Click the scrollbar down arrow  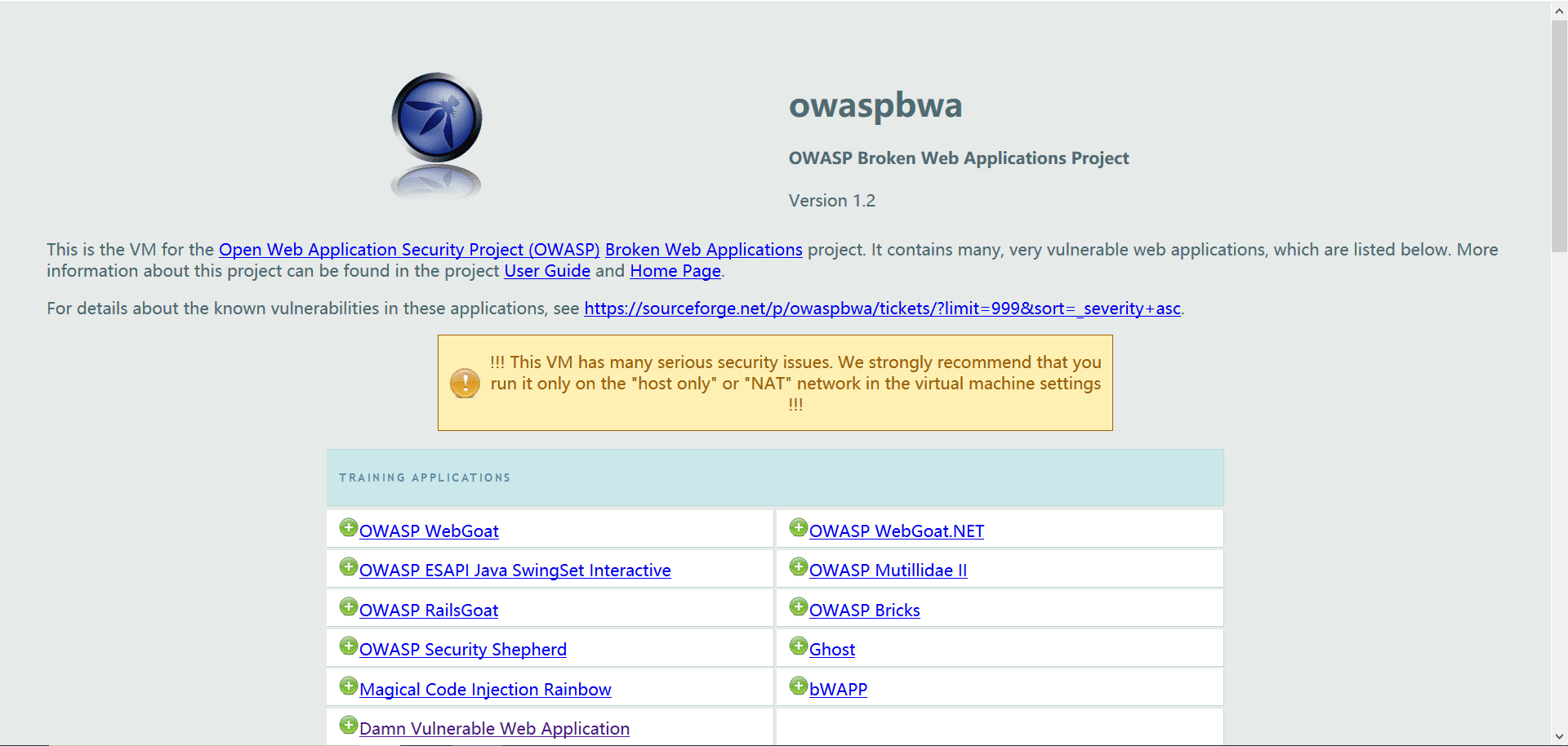click(1559, 736)
